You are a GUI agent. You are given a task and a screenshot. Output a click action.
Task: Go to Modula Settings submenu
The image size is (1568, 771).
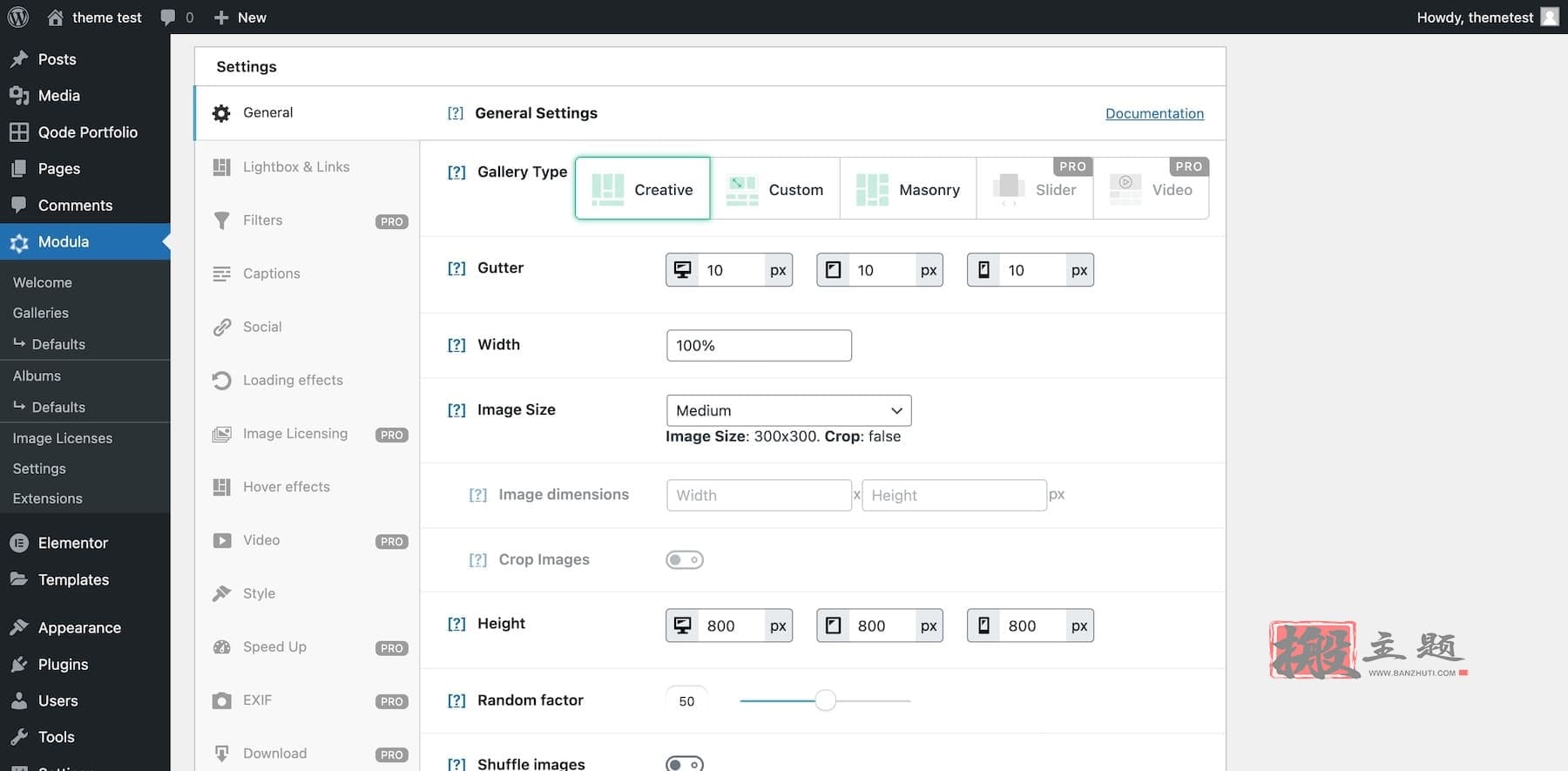[x=39, y=469]
